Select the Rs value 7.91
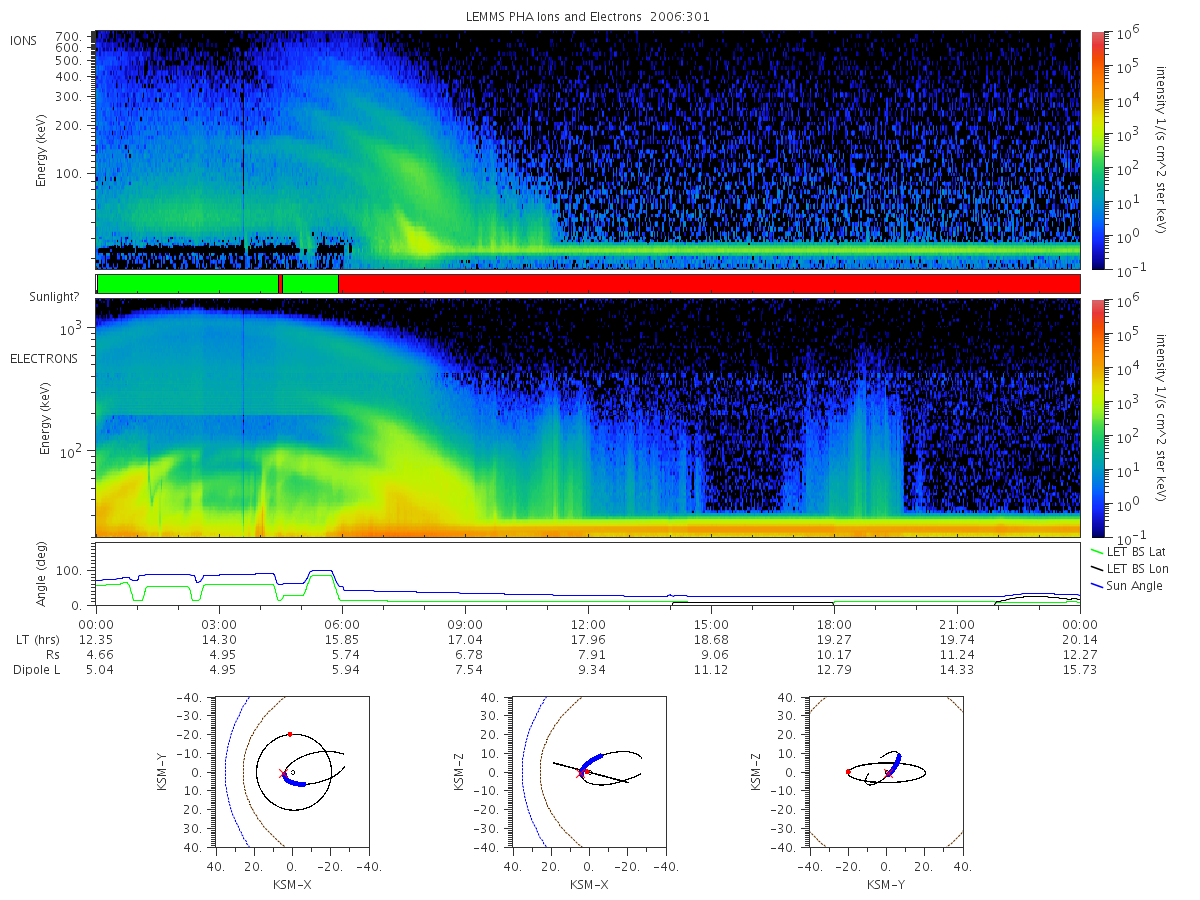1200x900 pixels. (x=588, y=654)
